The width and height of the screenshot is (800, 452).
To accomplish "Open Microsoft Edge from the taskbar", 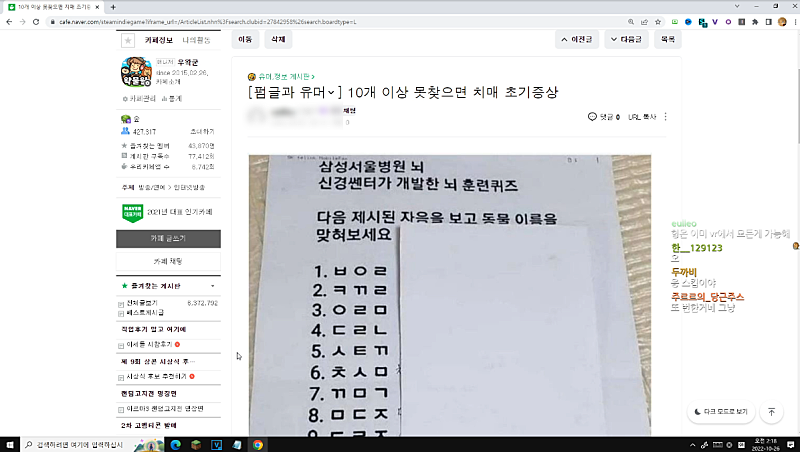I will click(x=176, y=445).
